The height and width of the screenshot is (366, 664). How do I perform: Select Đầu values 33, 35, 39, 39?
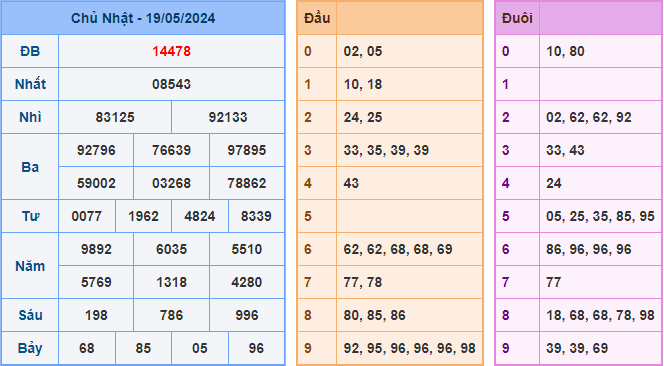click(386, 150)
